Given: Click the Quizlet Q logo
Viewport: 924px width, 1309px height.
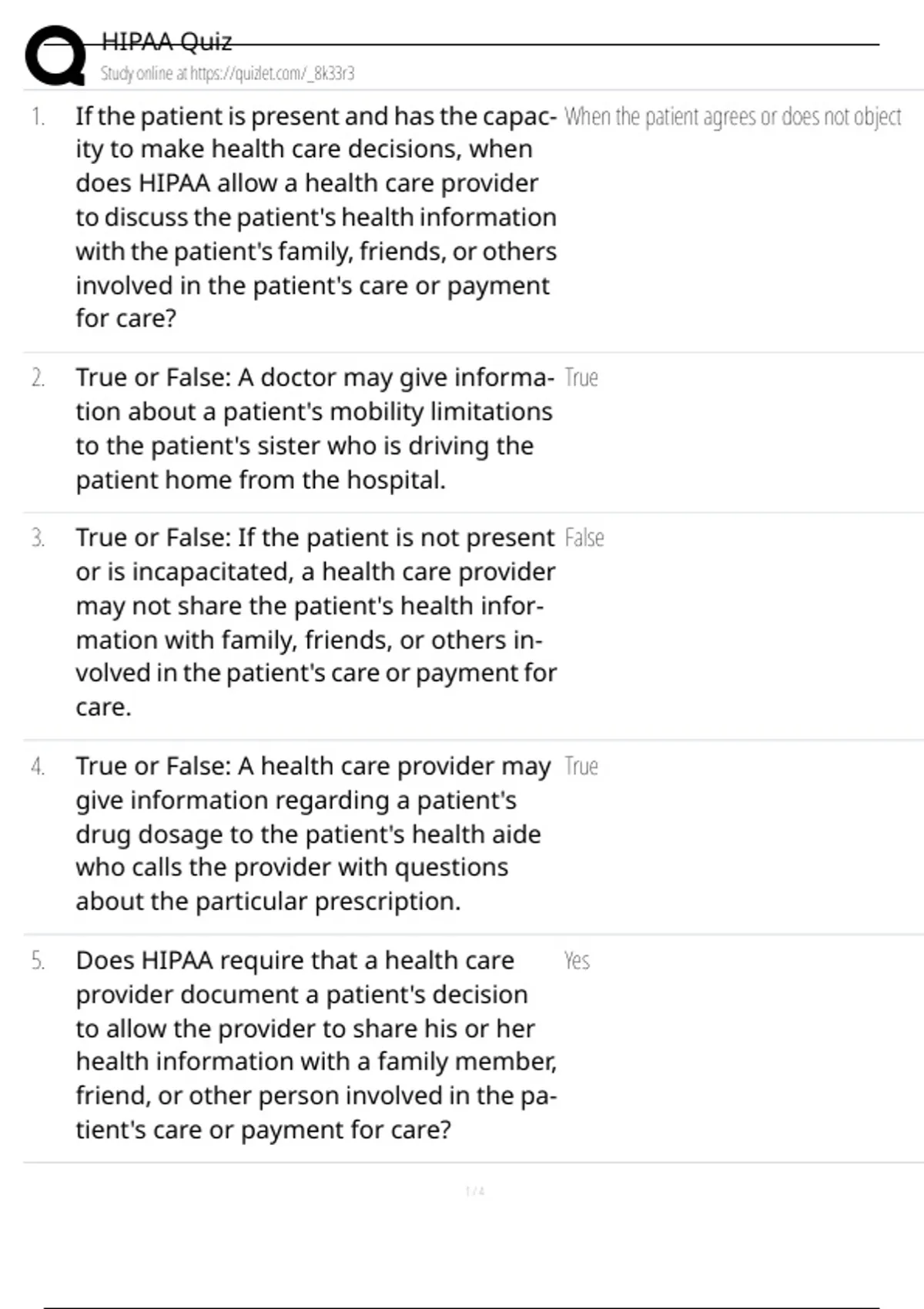Looking at the screenshot, I should point(55,55).
